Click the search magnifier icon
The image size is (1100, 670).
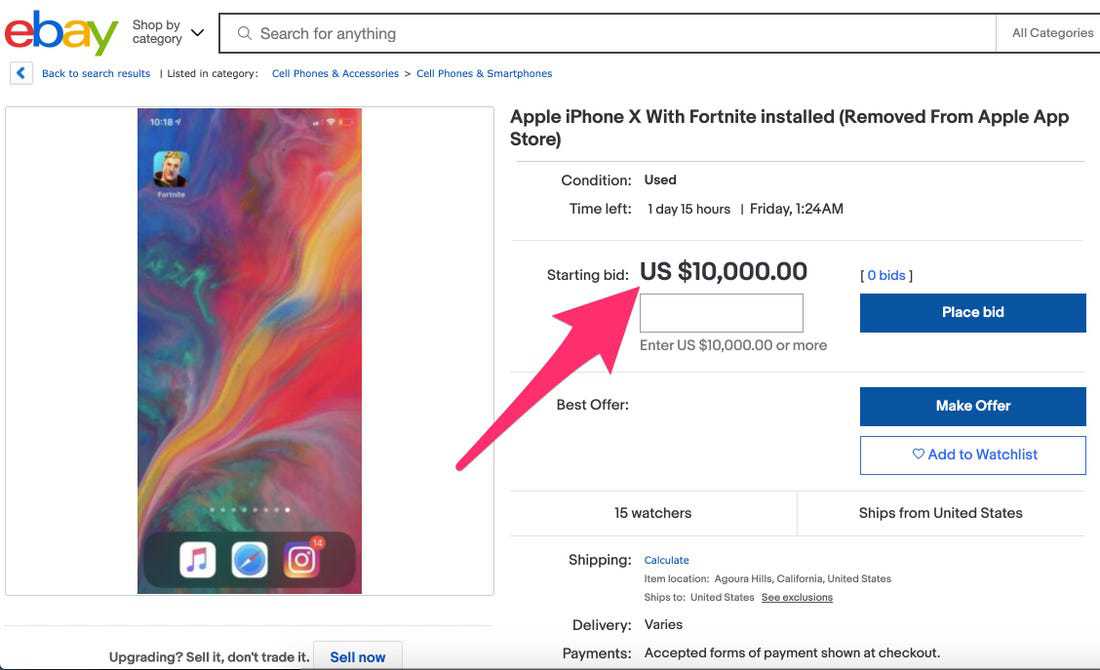(244, 33)
